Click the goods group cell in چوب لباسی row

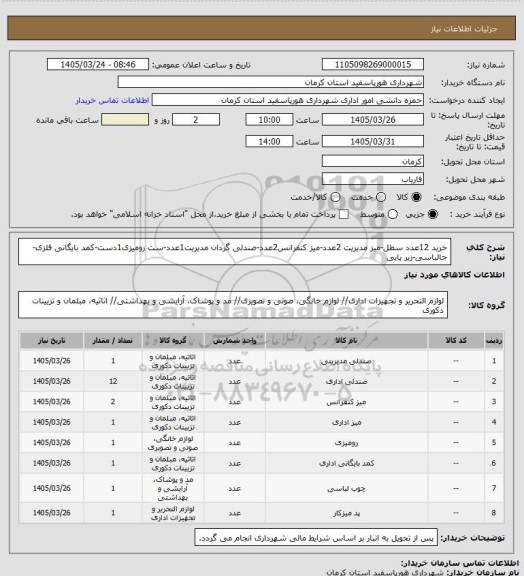(x=173, y=488)
